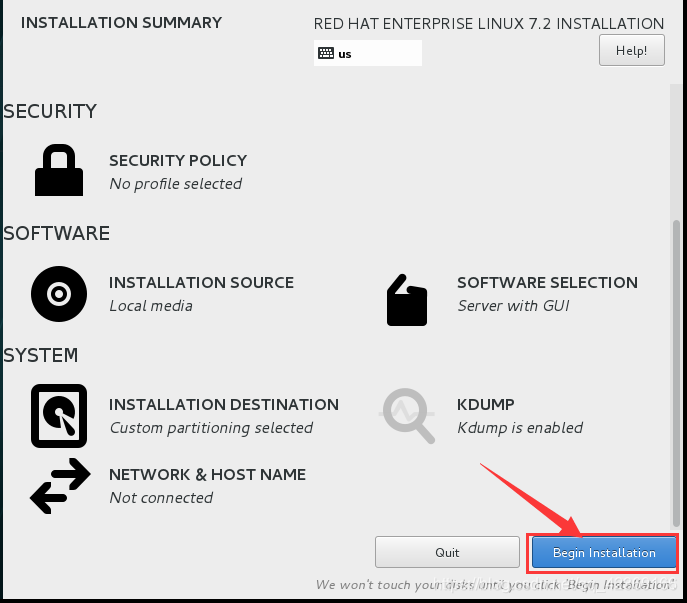This screenshot has width=687, height=603.
Task: Click 'Local media' status text
Action: click(151, 306)
